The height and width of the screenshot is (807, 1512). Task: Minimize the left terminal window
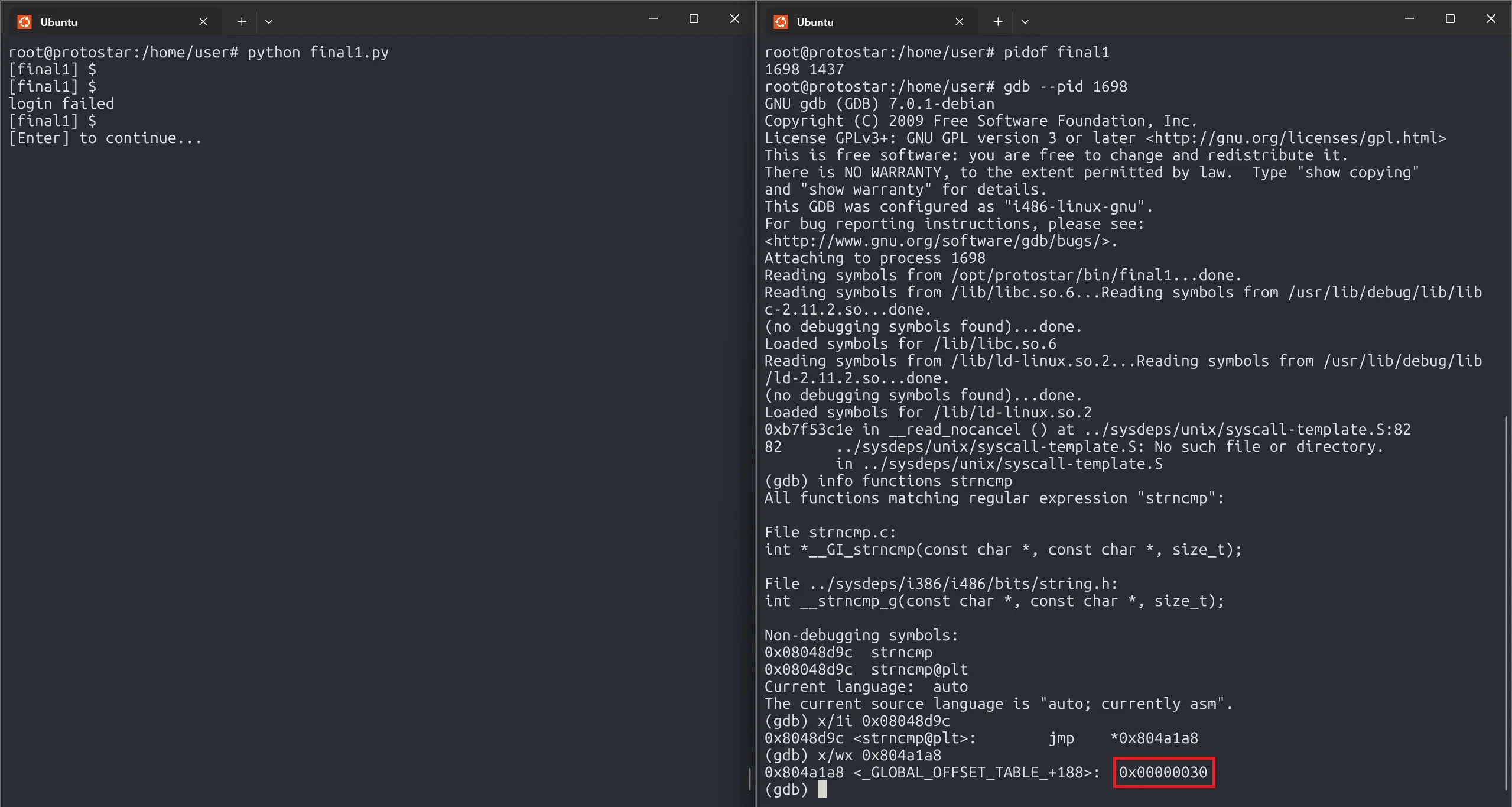click(x=653, y=19)
